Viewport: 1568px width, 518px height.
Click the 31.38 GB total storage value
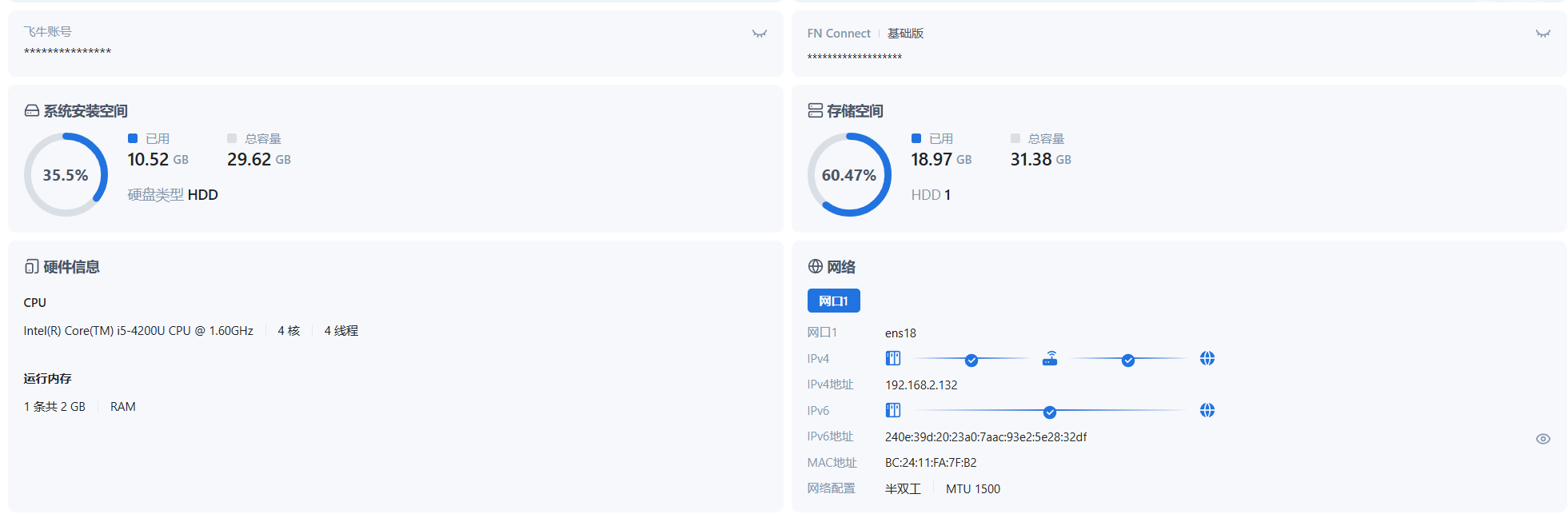[1041, 160]
